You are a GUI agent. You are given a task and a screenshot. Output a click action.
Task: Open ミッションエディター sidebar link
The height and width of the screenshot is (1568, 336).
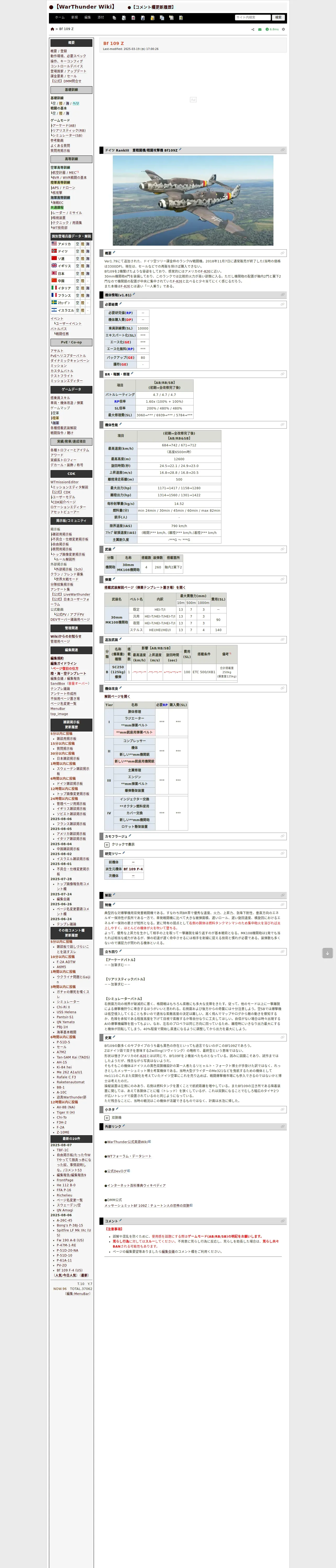click(66, 381)
